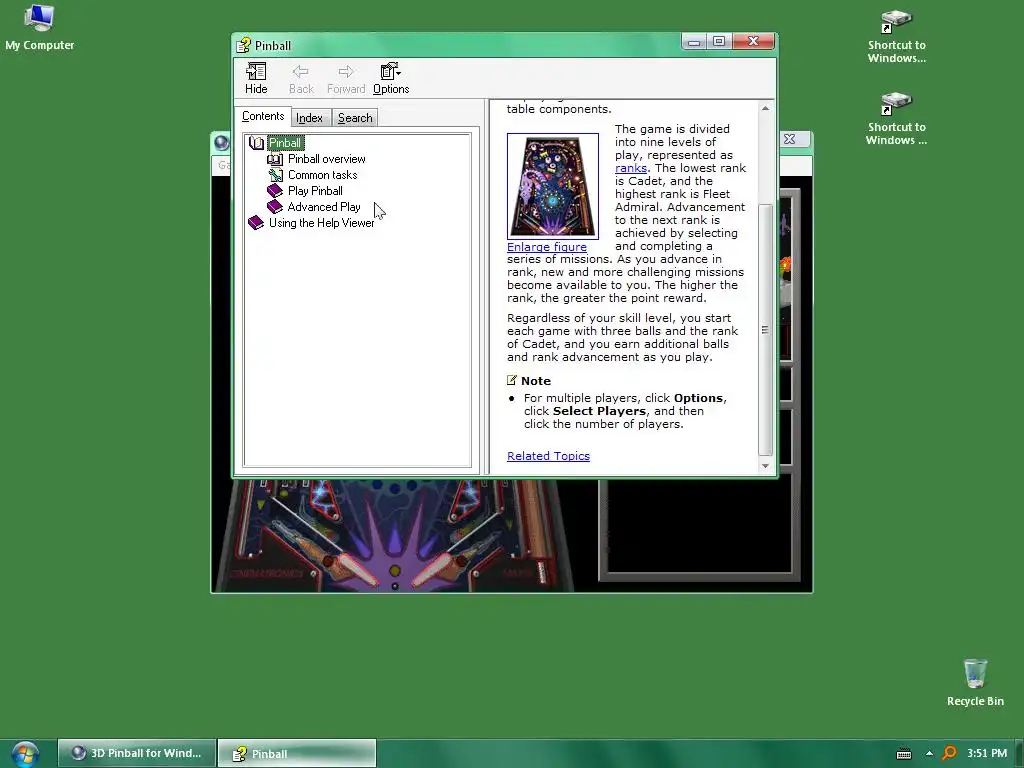This screenshot has width=1024, height=768.
Task: Follow the Enlarge figure link
Action: click(547, 247)
